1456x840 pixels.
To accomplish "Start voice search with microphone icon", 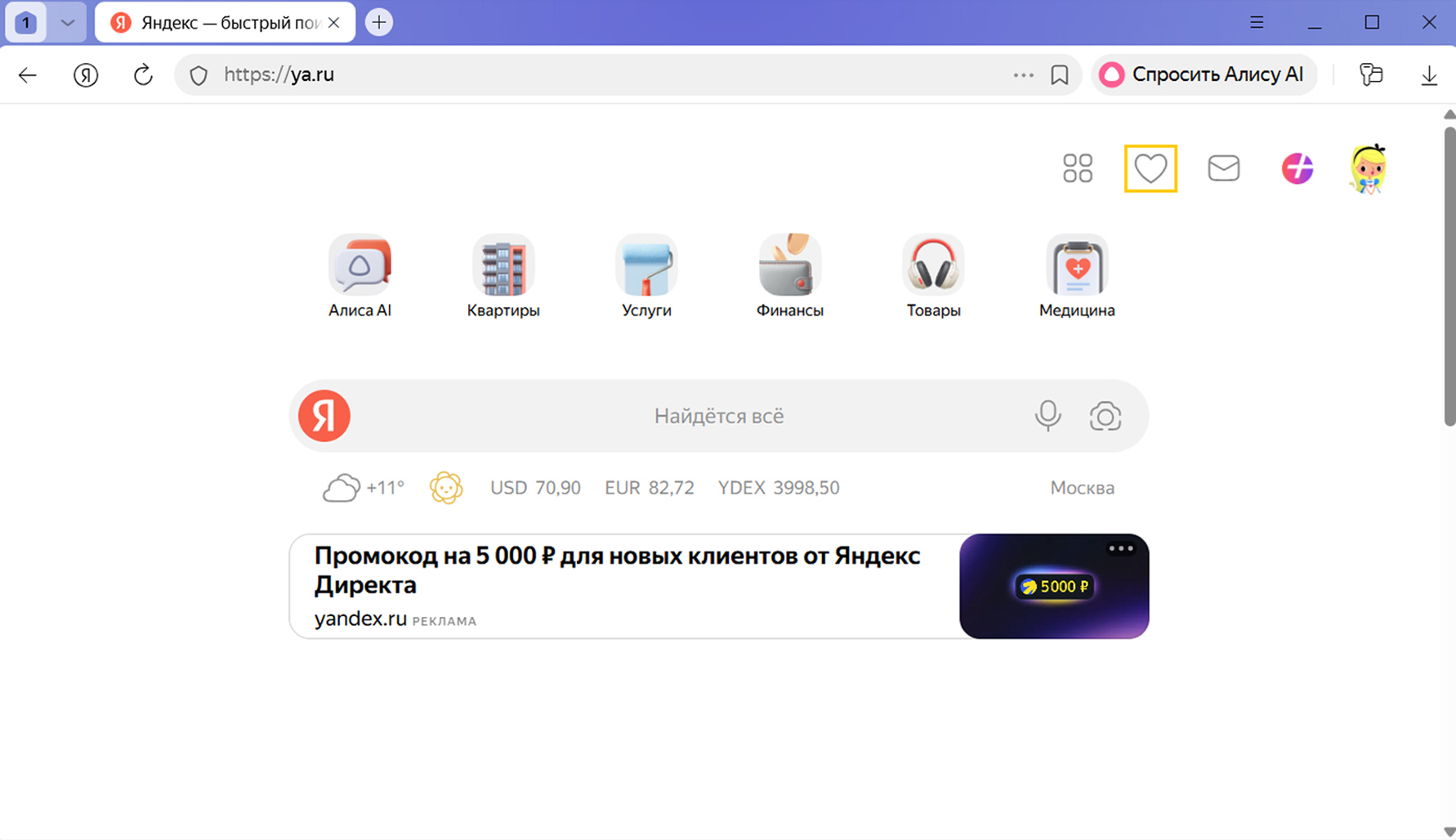I will click(x=1047, y=416).
